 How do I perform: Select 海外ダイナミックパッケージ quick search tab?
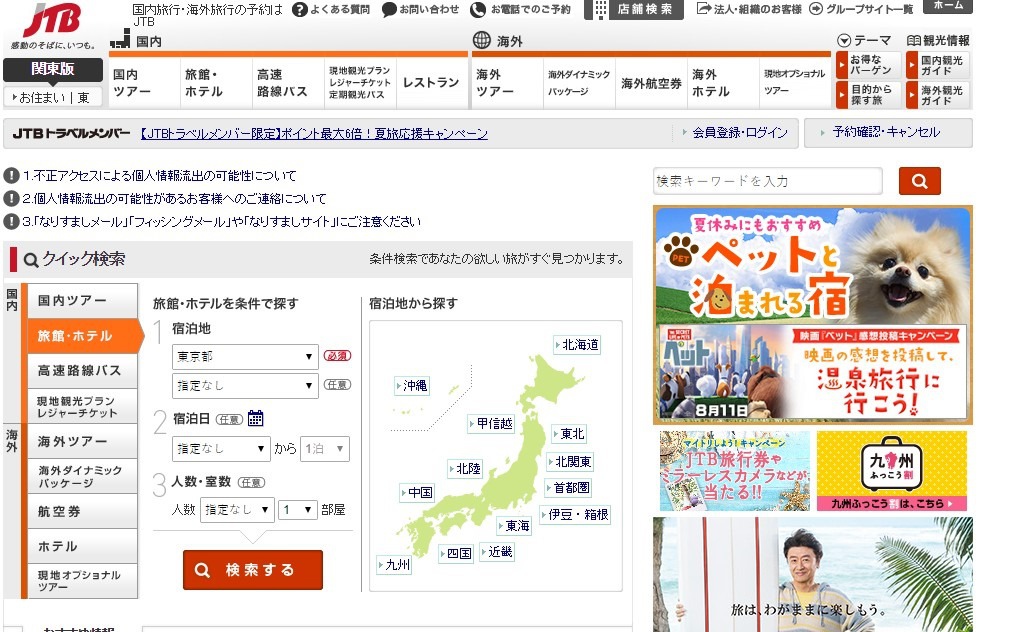click(x=82, y=476)
